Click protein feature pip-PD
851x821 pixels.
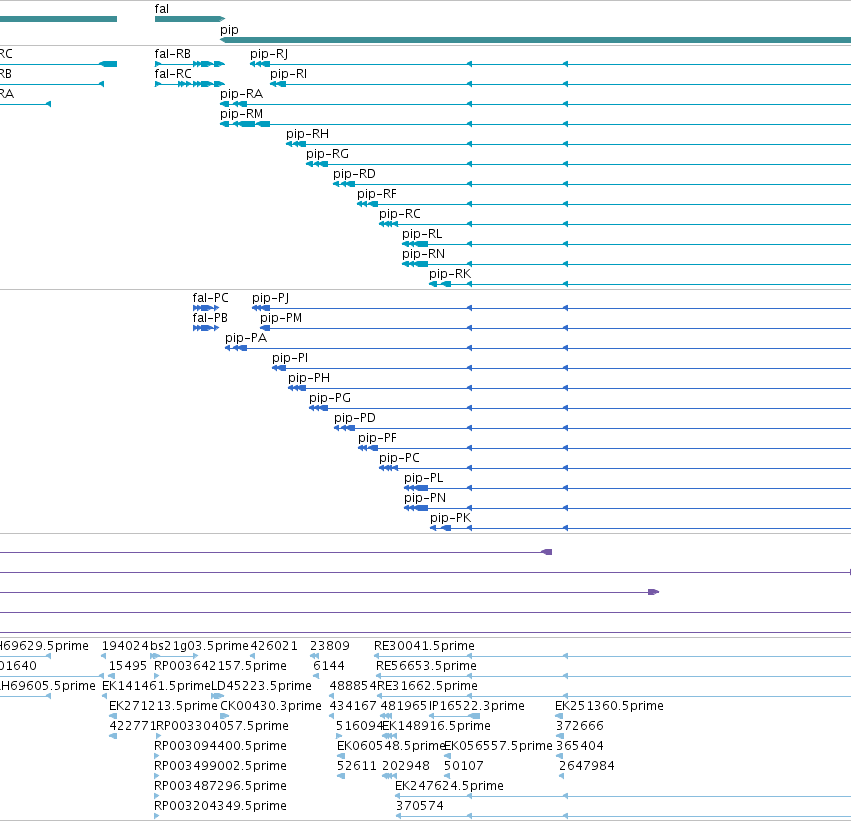(355, 418)
